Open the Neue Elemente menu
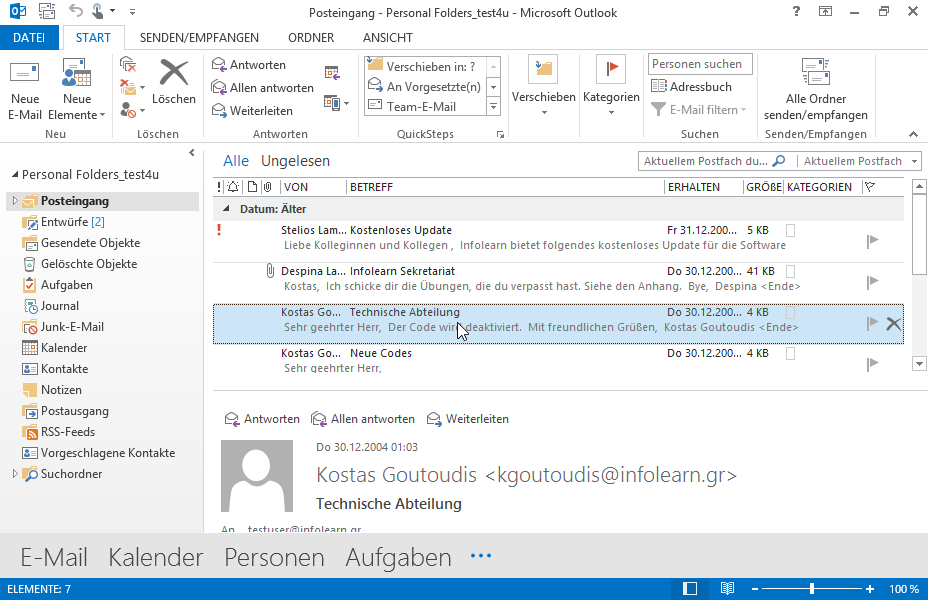This screenshot has height=600, width=928. tap(76, 90)
